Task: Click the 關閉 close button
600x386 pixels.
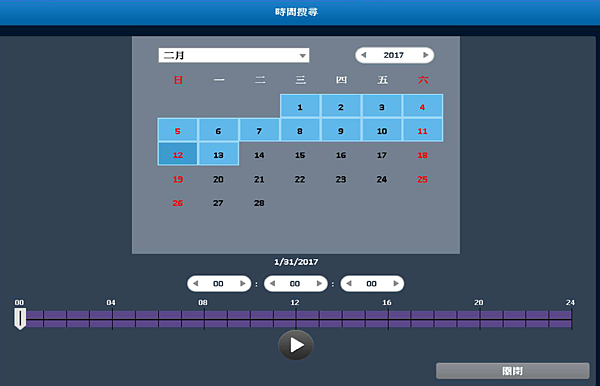Action: pyautogui.click(x=512, y=371)
